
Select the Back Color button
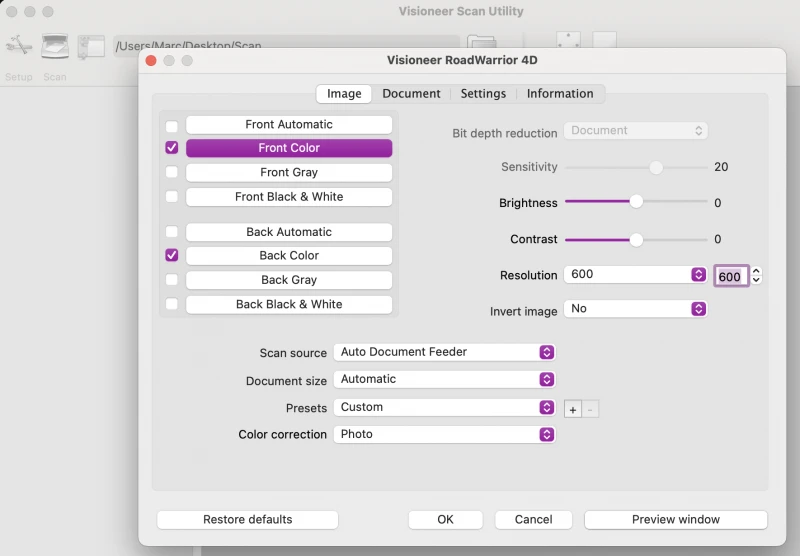(289, 256)
